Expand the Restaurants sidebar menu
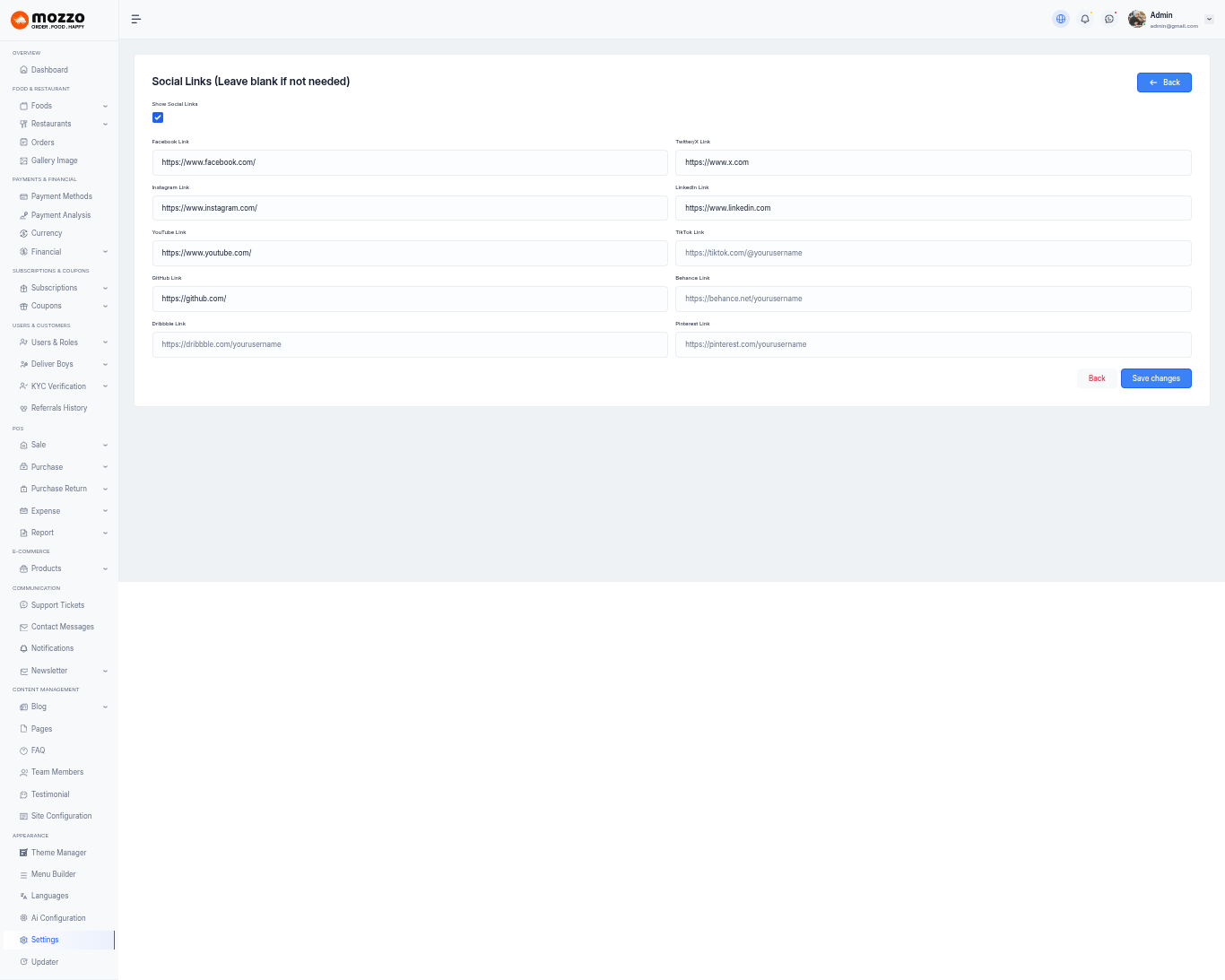The width and height of the screenshot is (1225, 980). click(x=51, y=124)
